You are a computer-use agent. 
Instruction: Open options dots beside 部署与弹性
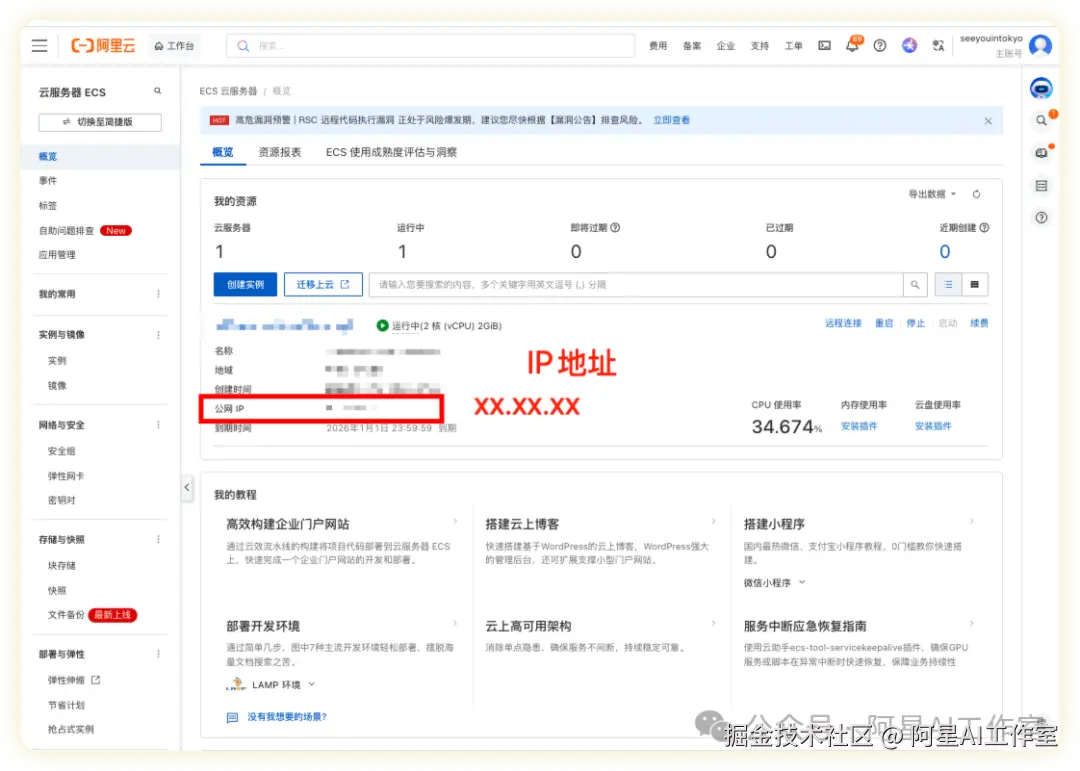click(x=158, y=654)
